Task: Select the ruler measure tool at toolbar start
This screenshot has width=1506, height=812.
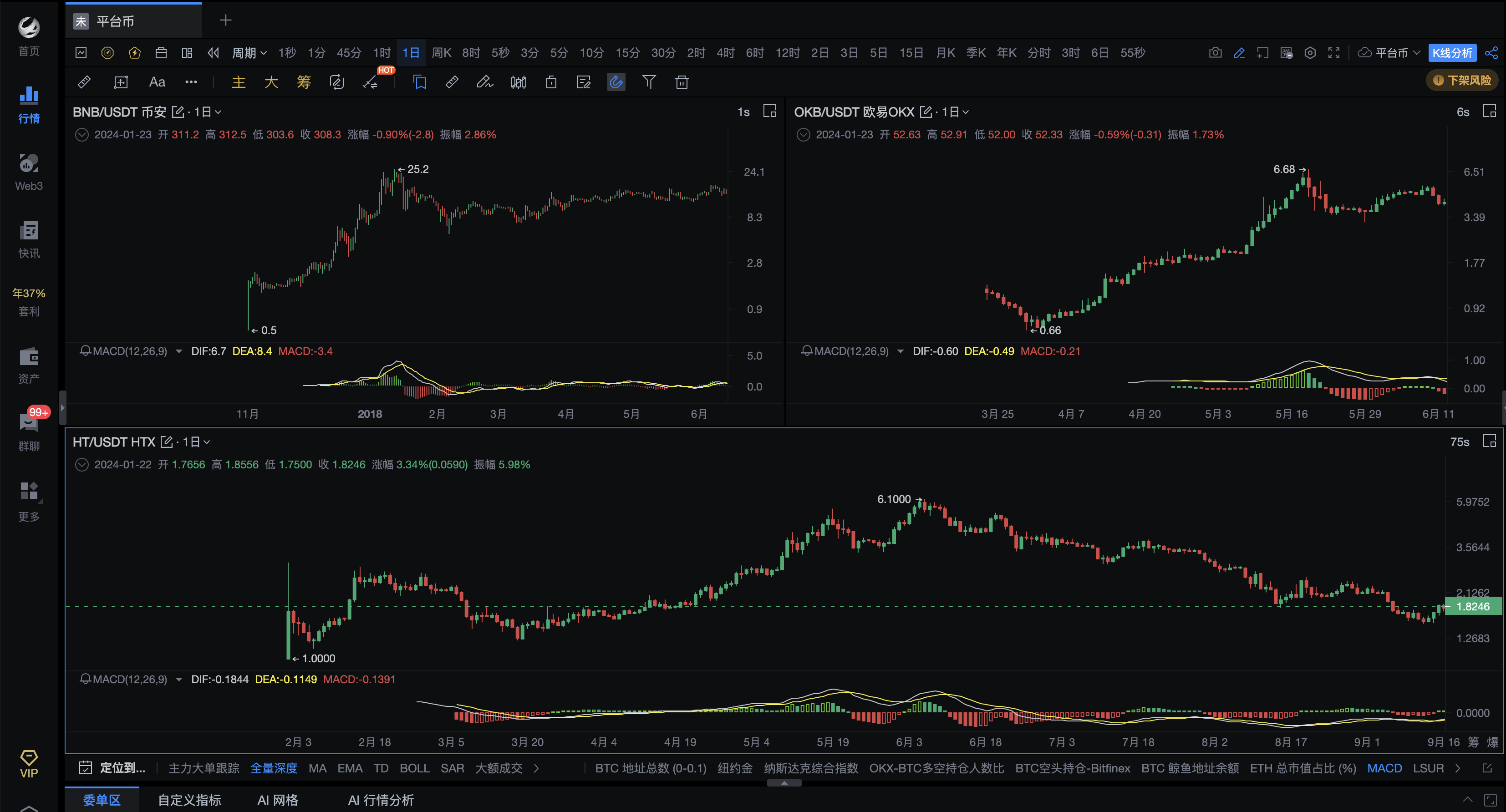Action: [x=84, y=82]
